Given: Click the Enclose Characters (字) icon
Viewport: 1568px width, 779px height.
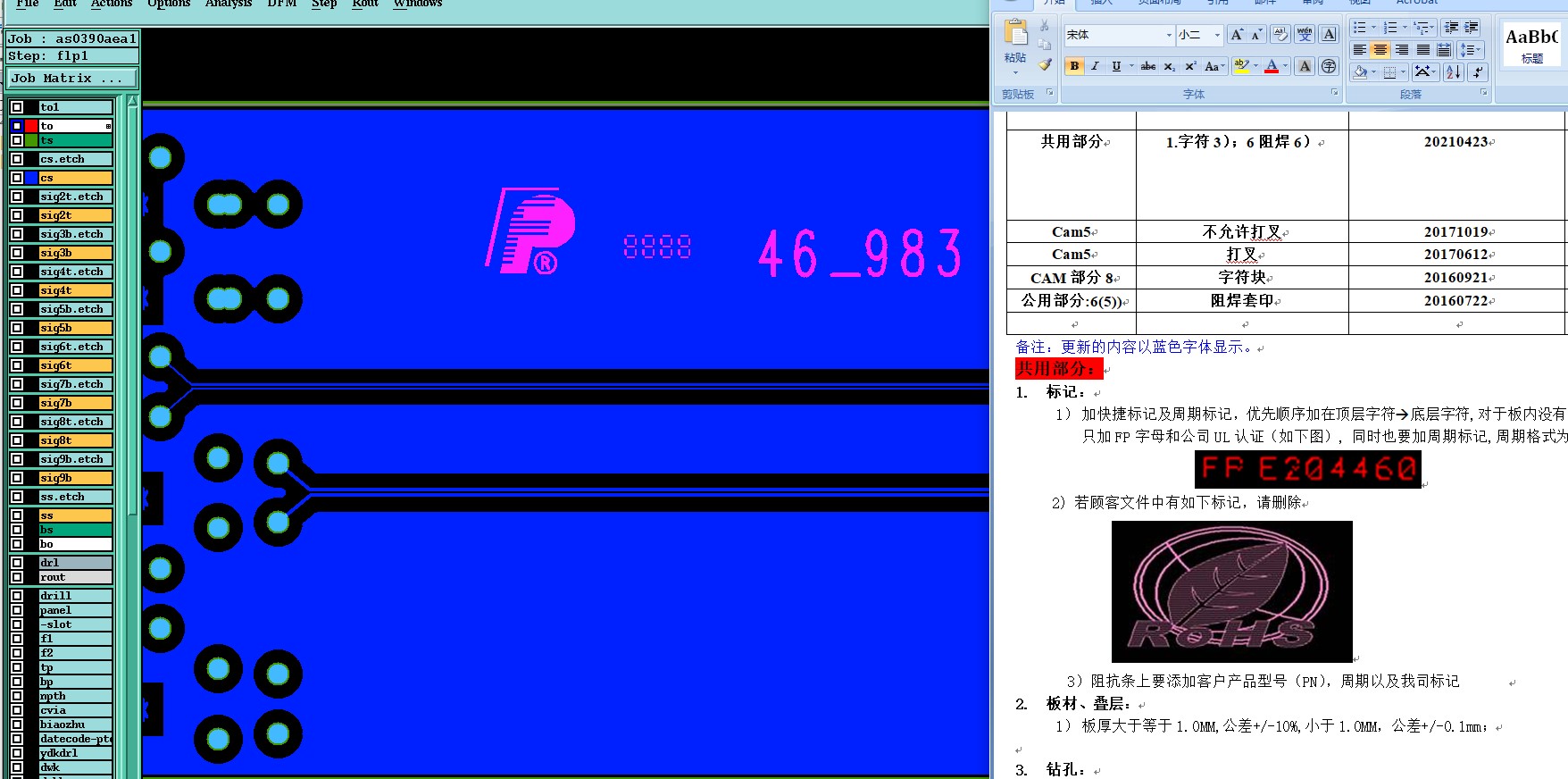Looking at the screenshot, I should [1329, 66].
